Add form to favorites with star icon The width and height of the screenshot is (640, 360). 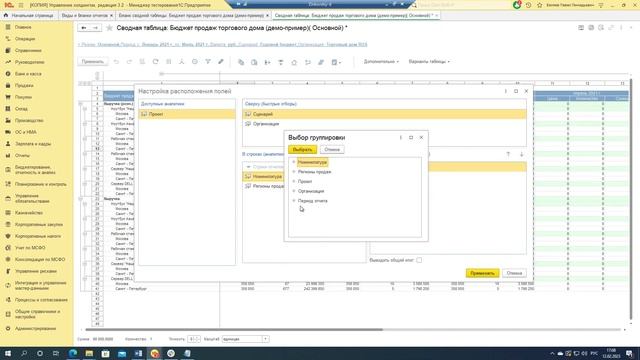pyautogui.click(x=109, y=28)
